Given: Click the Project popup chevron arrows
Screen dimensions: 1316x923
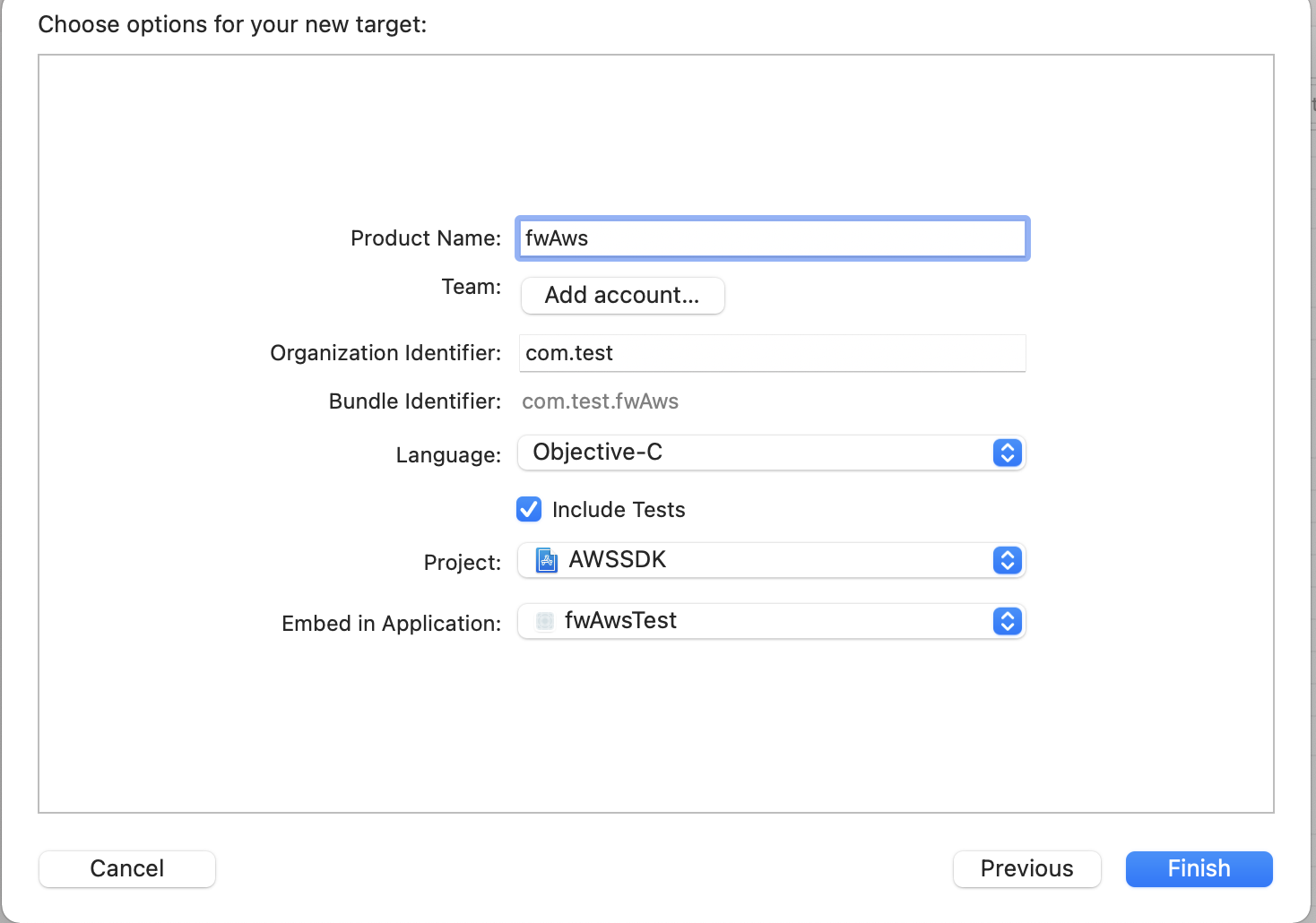Looking at the screenshot, I should tap(1007, 560).
